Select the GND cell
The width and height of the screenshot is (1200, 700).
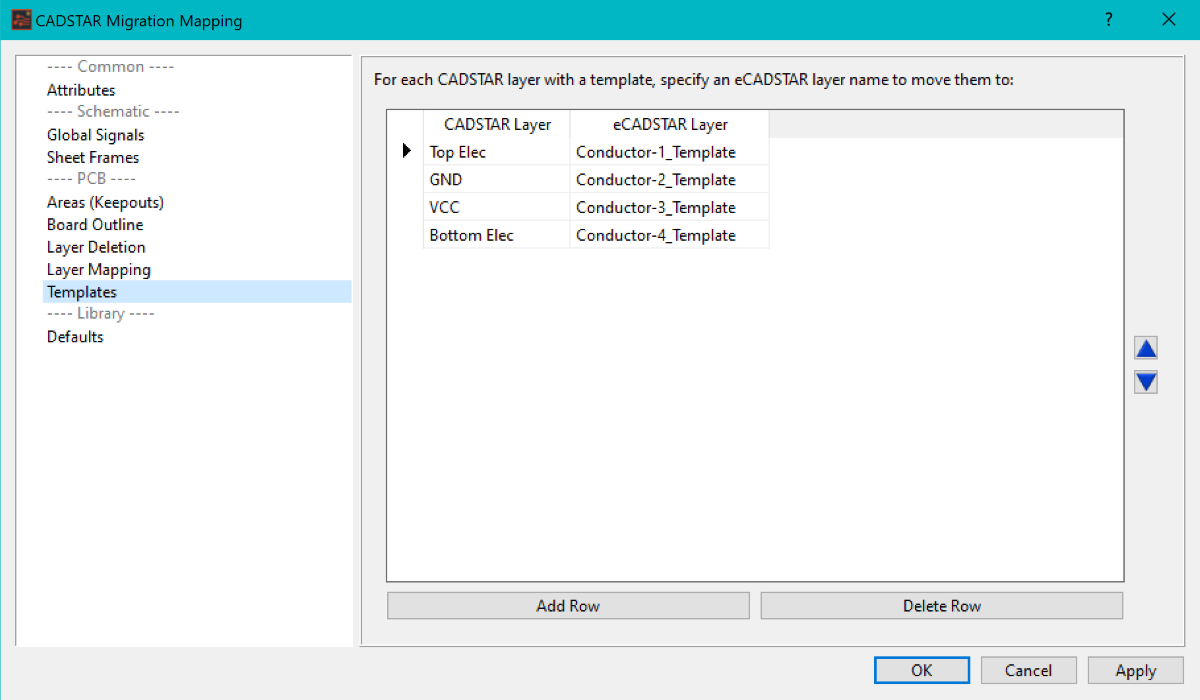click(497, 180)
